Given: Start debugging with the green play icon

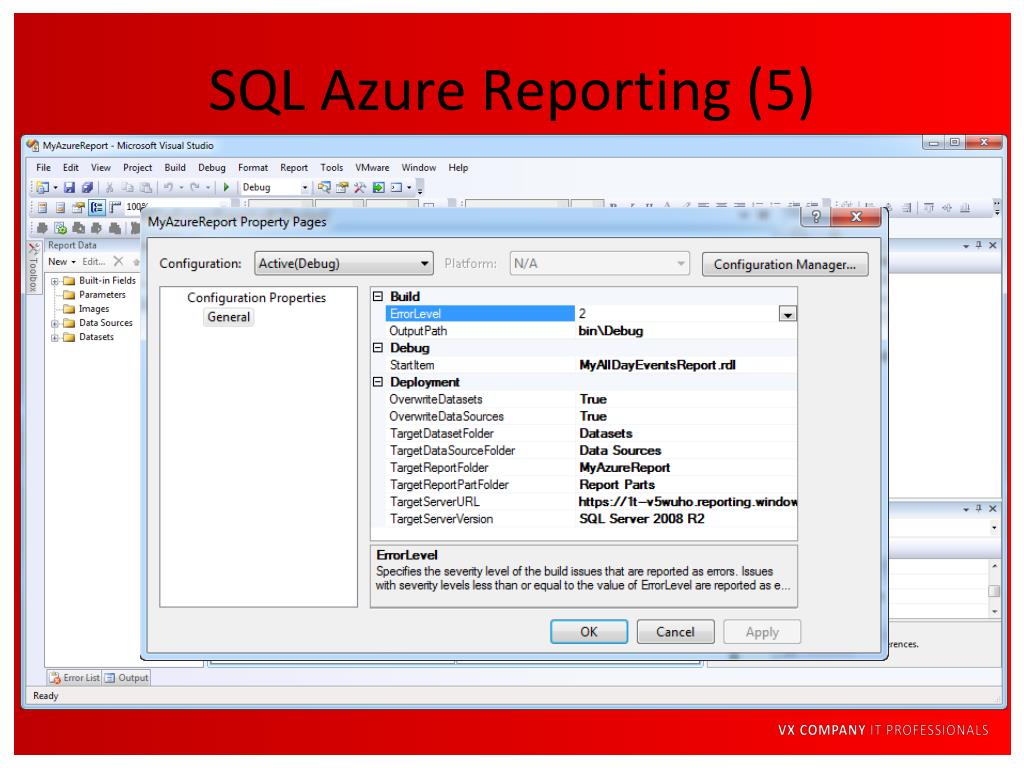Looking at the screenshot, I should [x=226, y=187].
